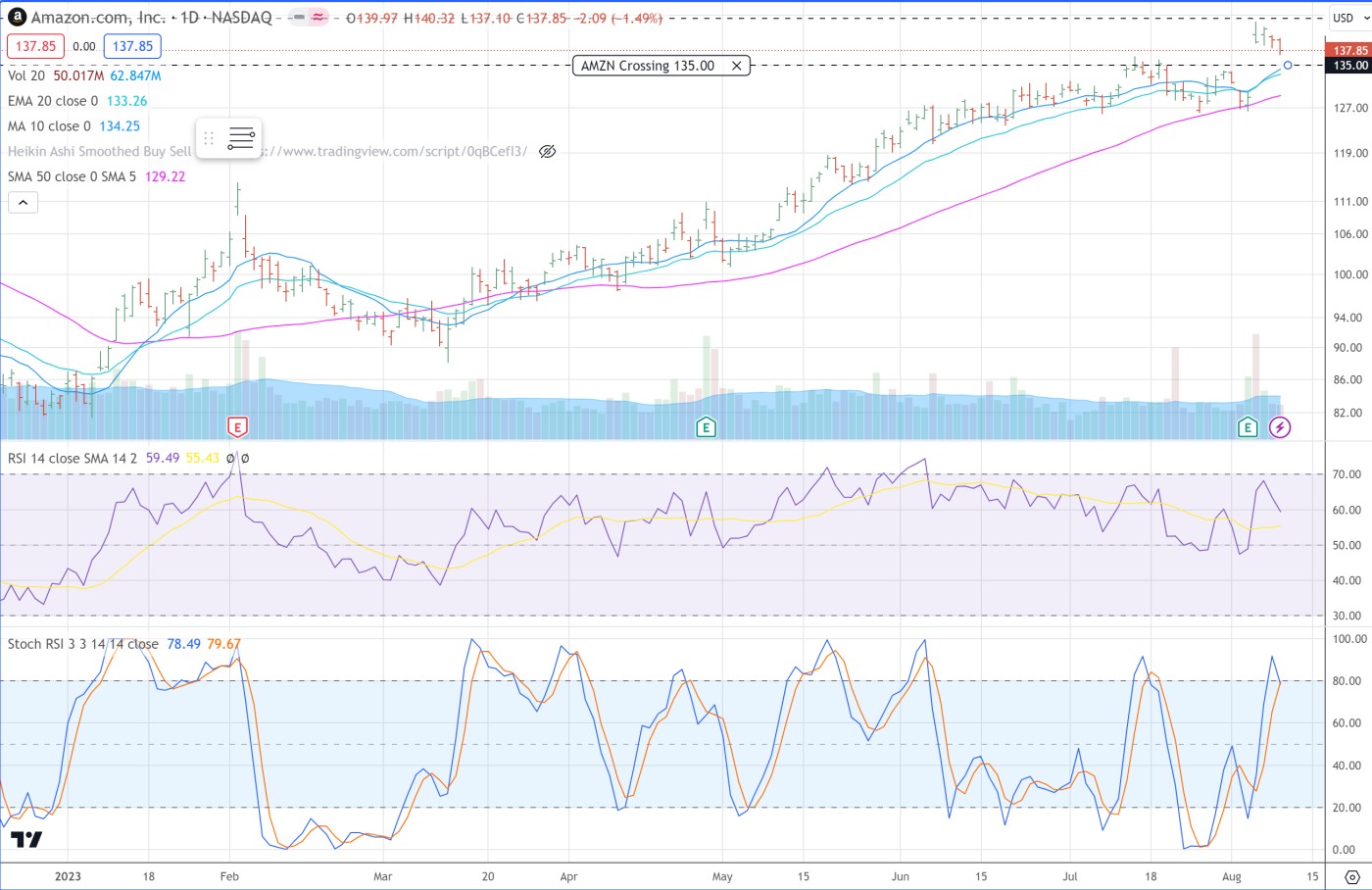Click the 127.00 price axis label
This screenshot has width=1372, height=890.
tap(1350, 108)
